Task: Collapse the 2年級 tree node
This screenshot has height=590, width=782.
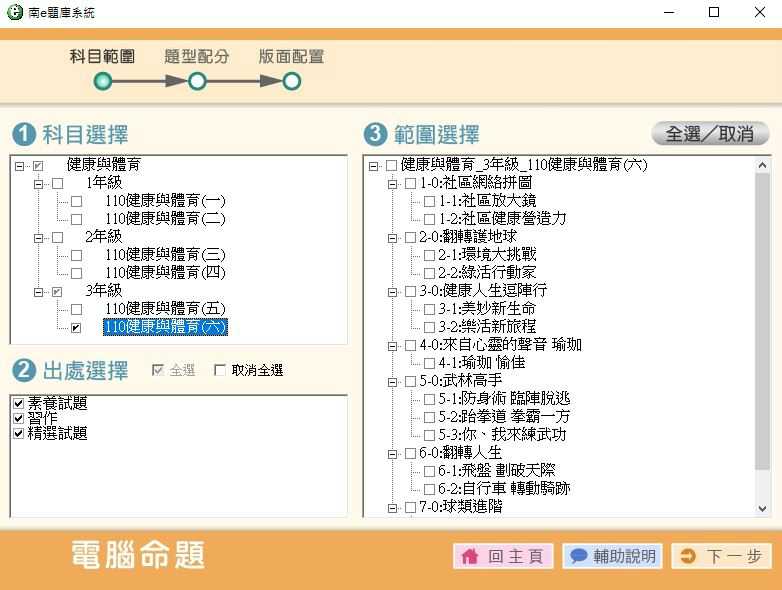Action: (x=38, y=238)
